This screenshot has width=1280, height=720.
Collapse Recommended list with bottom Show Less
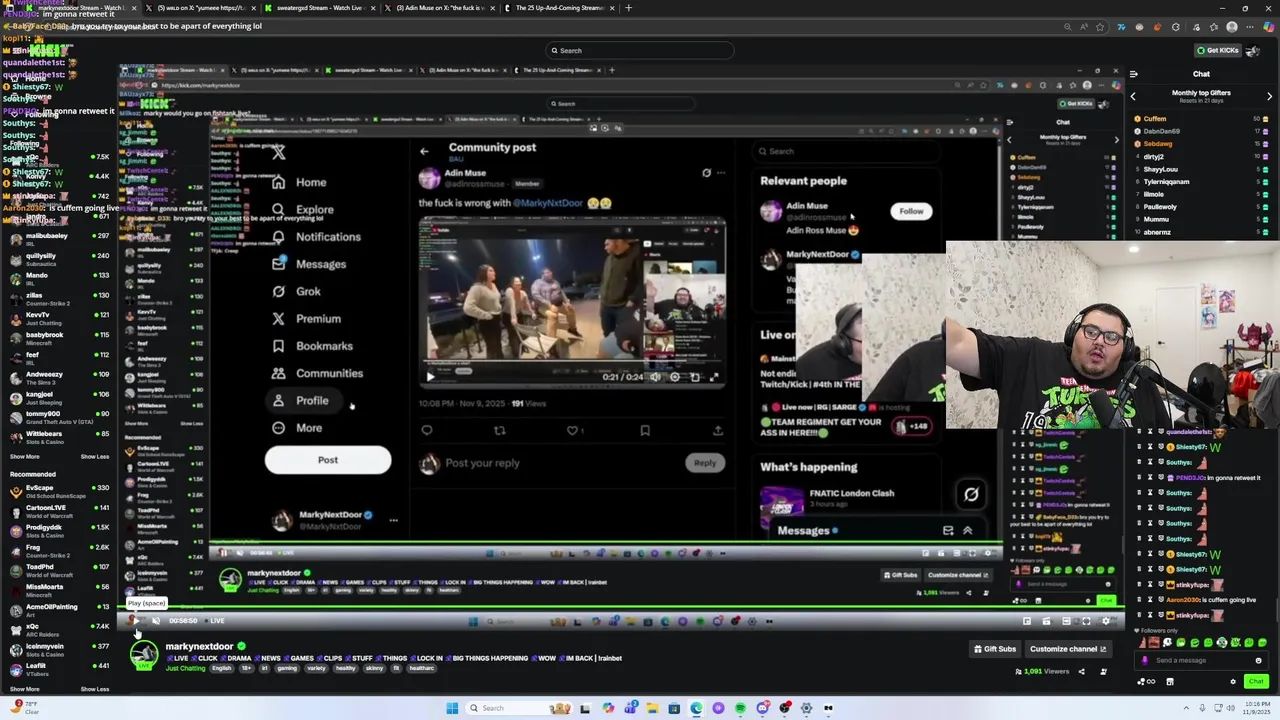pos(94,689)
